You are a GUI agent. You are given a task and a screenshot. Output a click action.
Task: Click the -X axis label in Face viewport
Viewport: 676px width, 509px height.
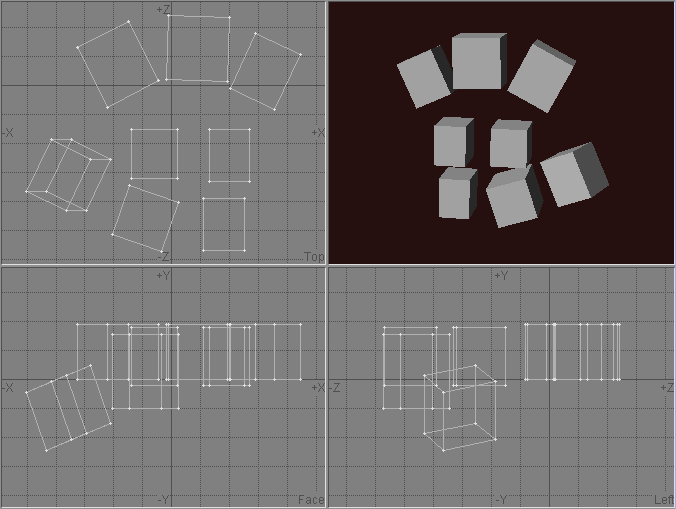[8, 387]
